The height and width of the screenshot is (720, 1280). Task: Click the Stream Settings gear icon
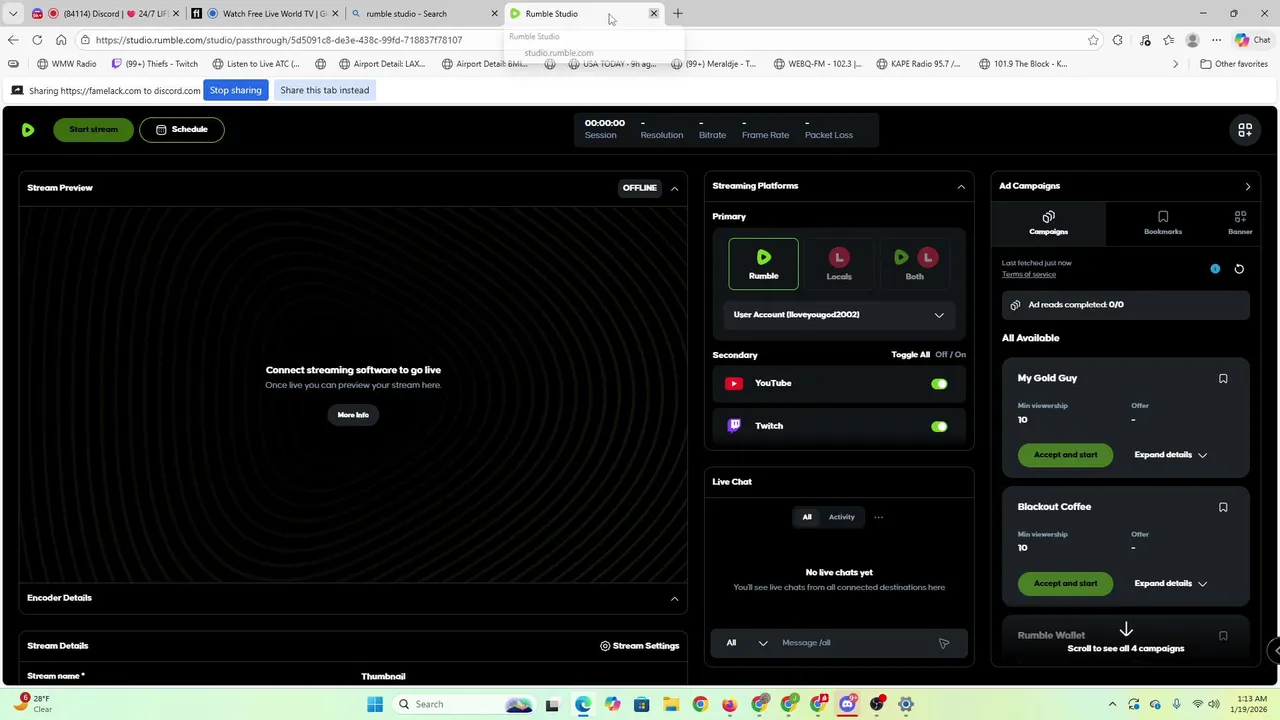(x=605, y=646)
